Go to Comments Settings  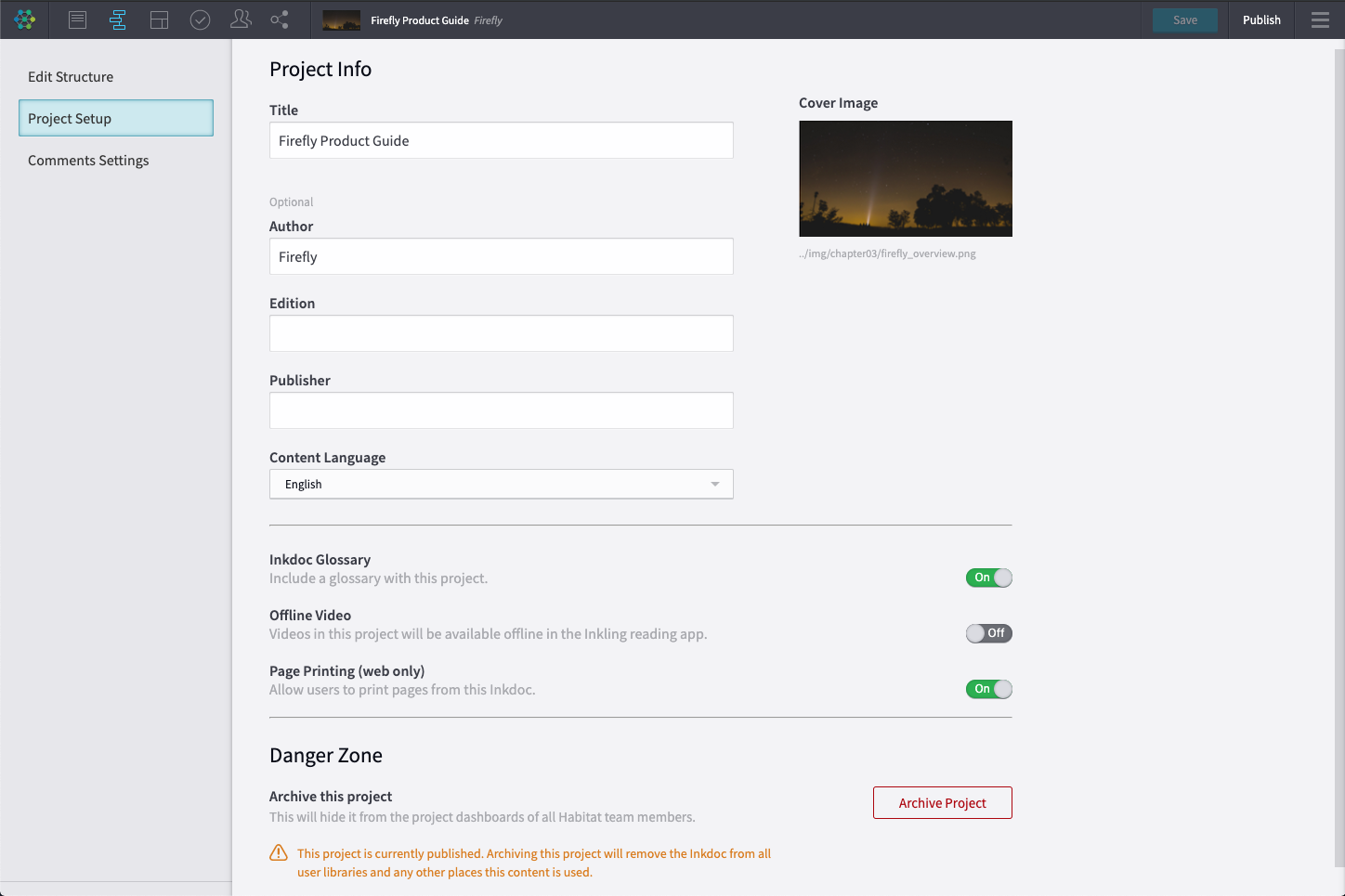coord(88,161)
